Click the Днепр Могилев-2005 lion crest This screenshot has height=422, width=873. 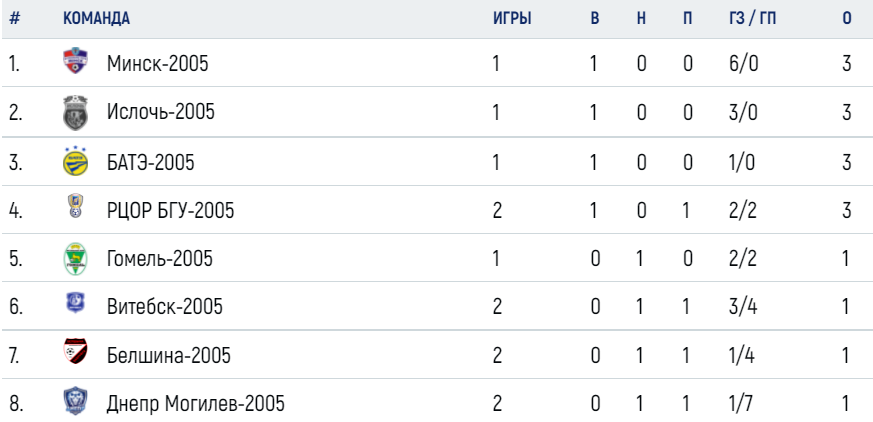pyautogui.click(x=75, y=401)
